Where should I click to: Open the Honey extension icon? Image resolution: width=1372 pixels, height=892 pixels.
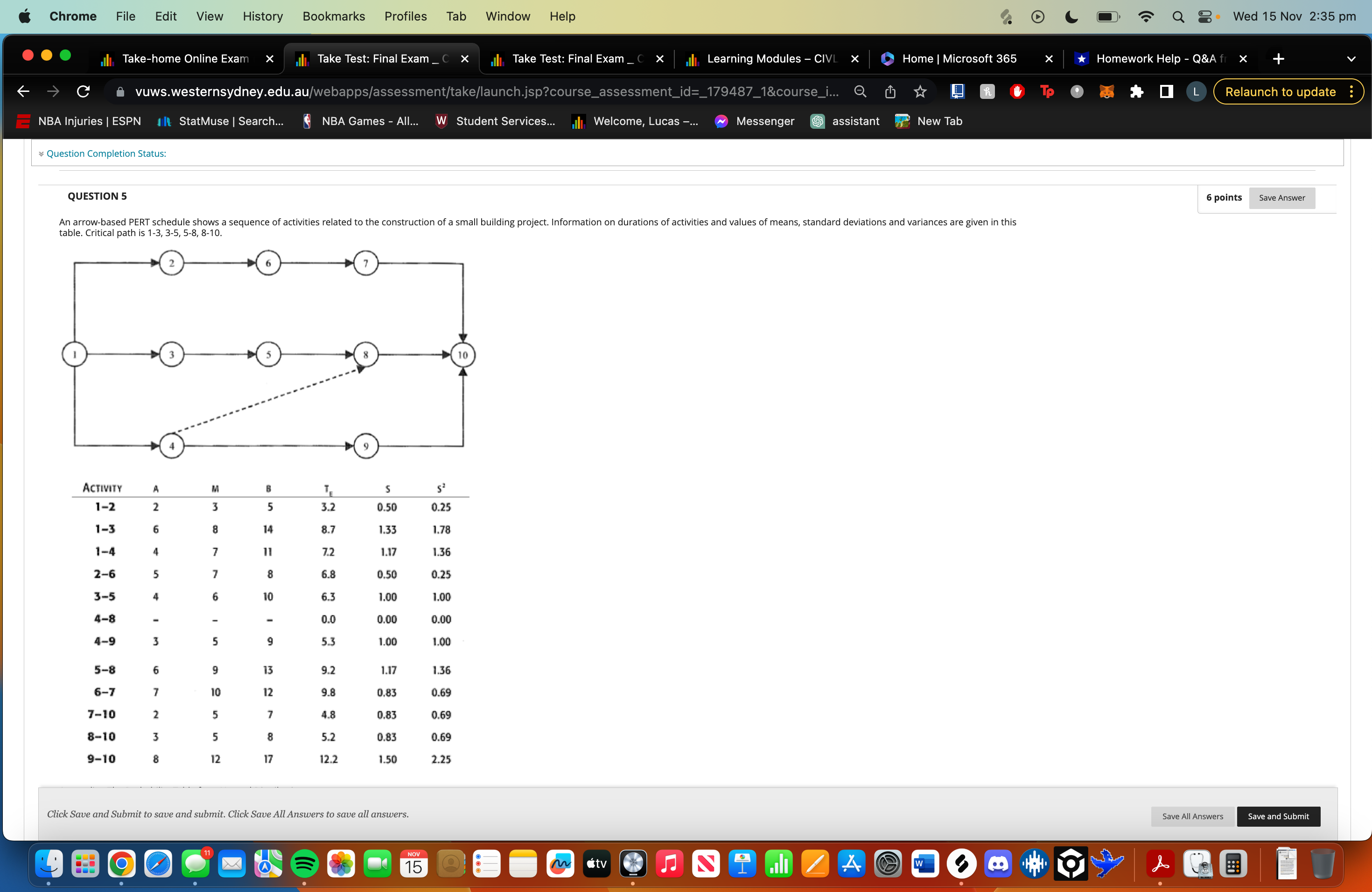tap(987, 91)
